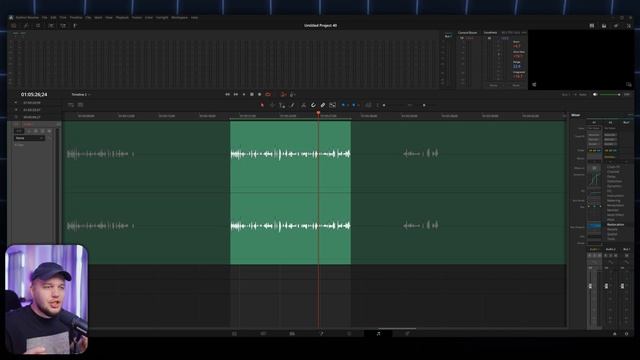Switch to the Edit page icon
This screenshot has width=640, height=360.
click(292, 333)
